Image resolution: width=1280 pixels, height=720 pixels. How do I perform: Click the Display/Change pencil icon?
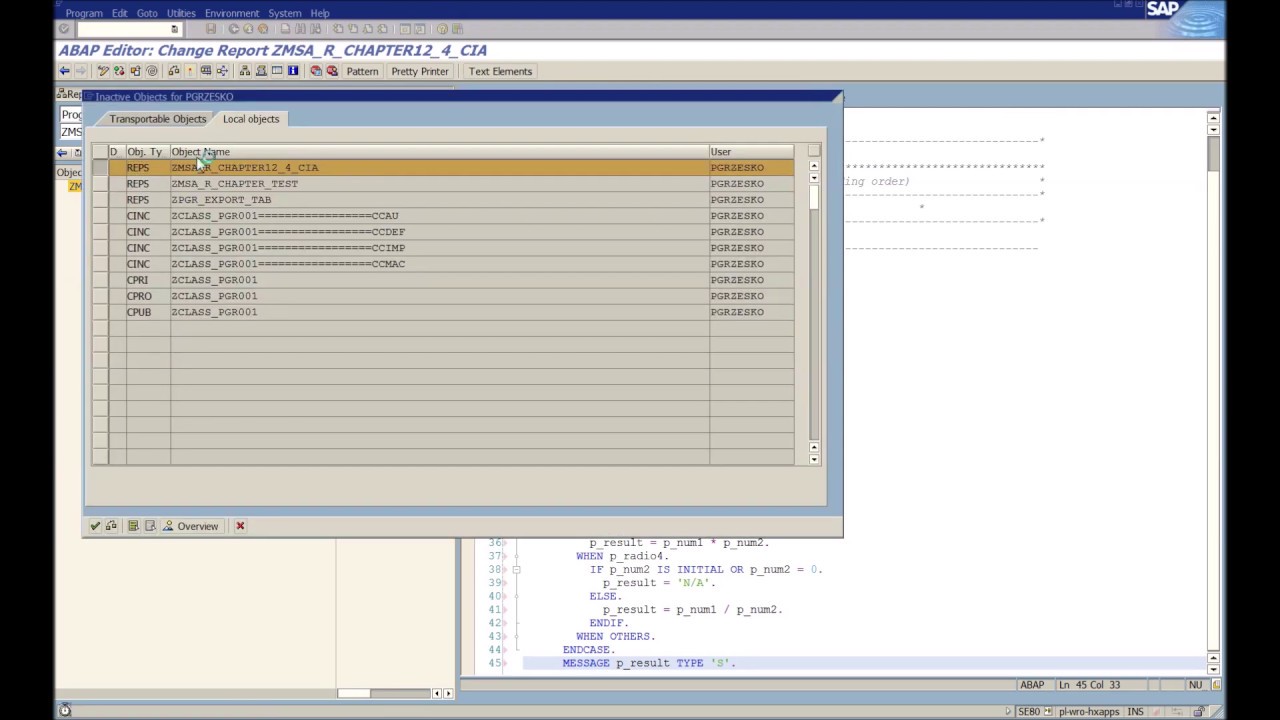[x=103, y=71]
